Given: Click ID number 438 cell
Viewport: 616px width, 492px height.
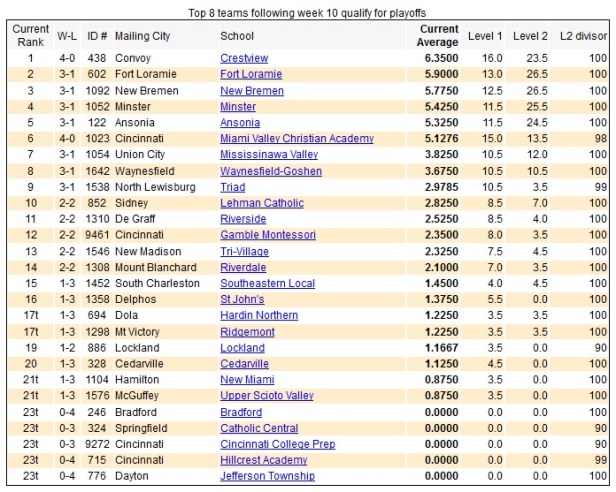Looking at the screenshot, I should tap(97, 58).
